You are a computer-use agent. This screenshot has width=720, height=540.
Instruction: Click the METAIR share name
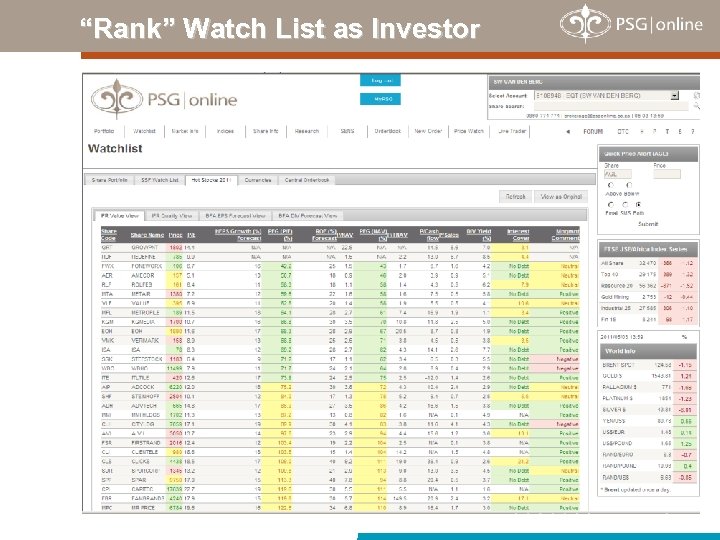coord(141,294)
